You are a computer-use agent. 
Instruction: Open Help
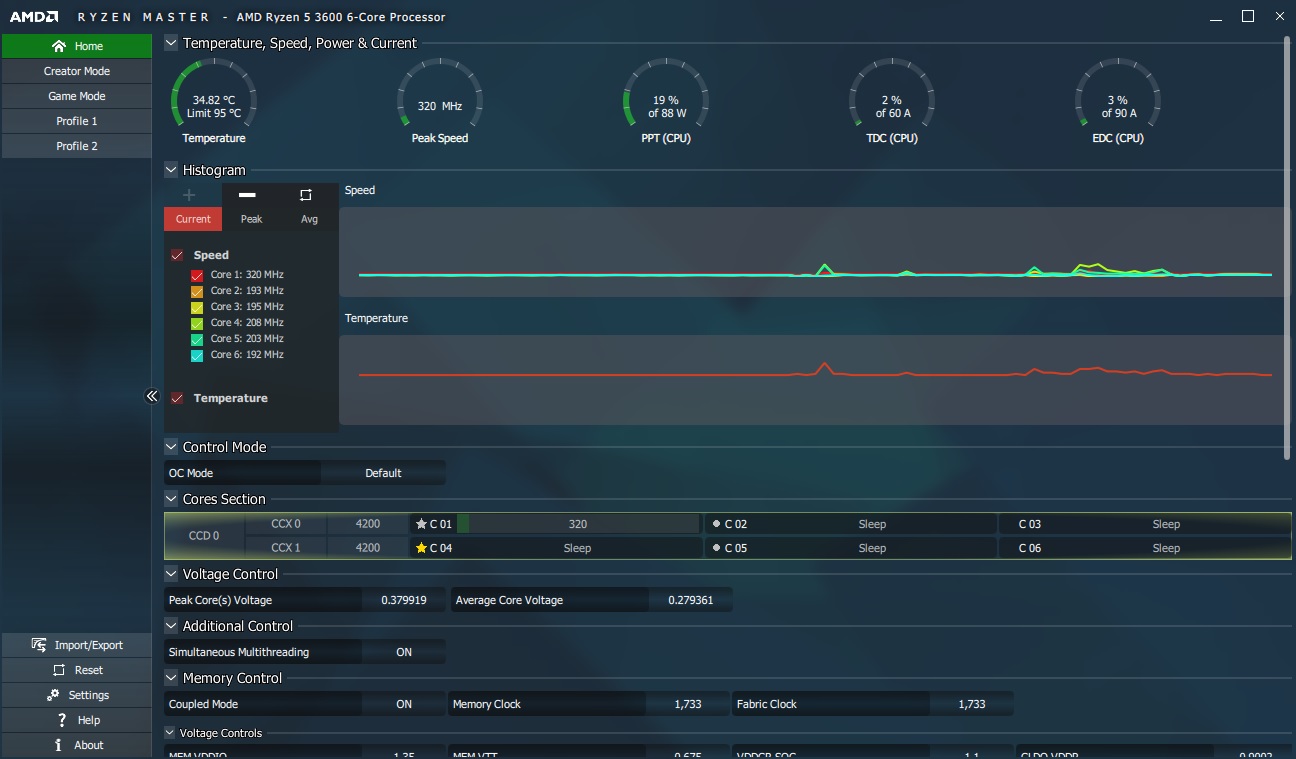pyautogui.click(x=76, y=720)
